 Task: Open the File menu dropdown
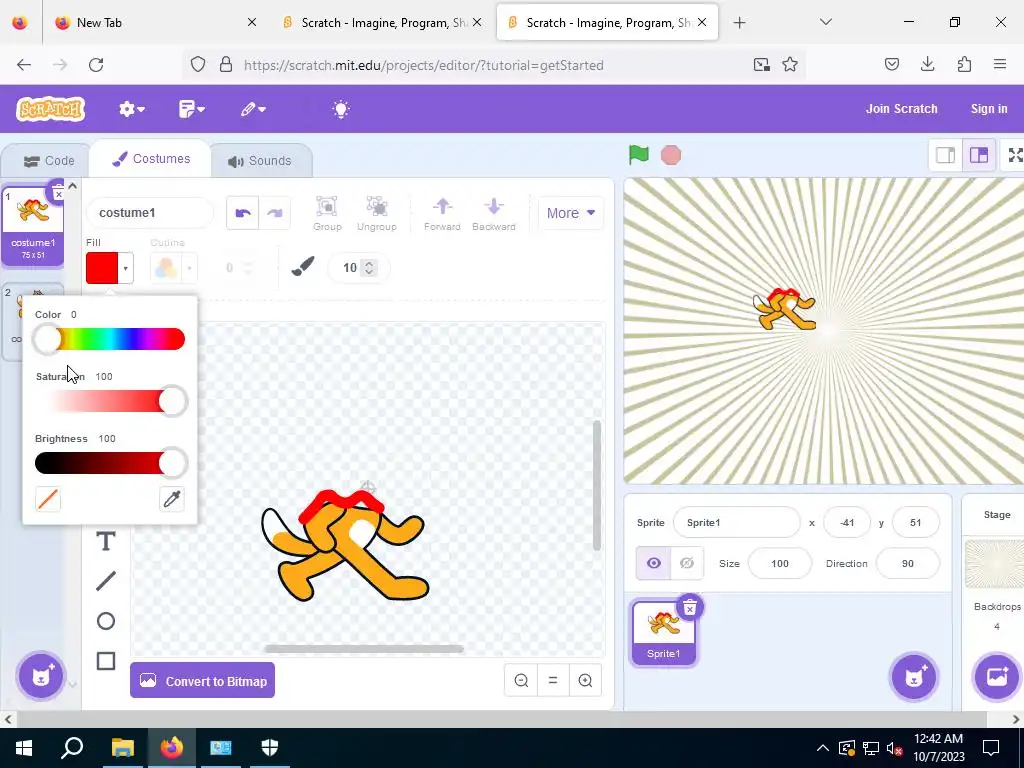pyautogui.click(x=192, y=109)
